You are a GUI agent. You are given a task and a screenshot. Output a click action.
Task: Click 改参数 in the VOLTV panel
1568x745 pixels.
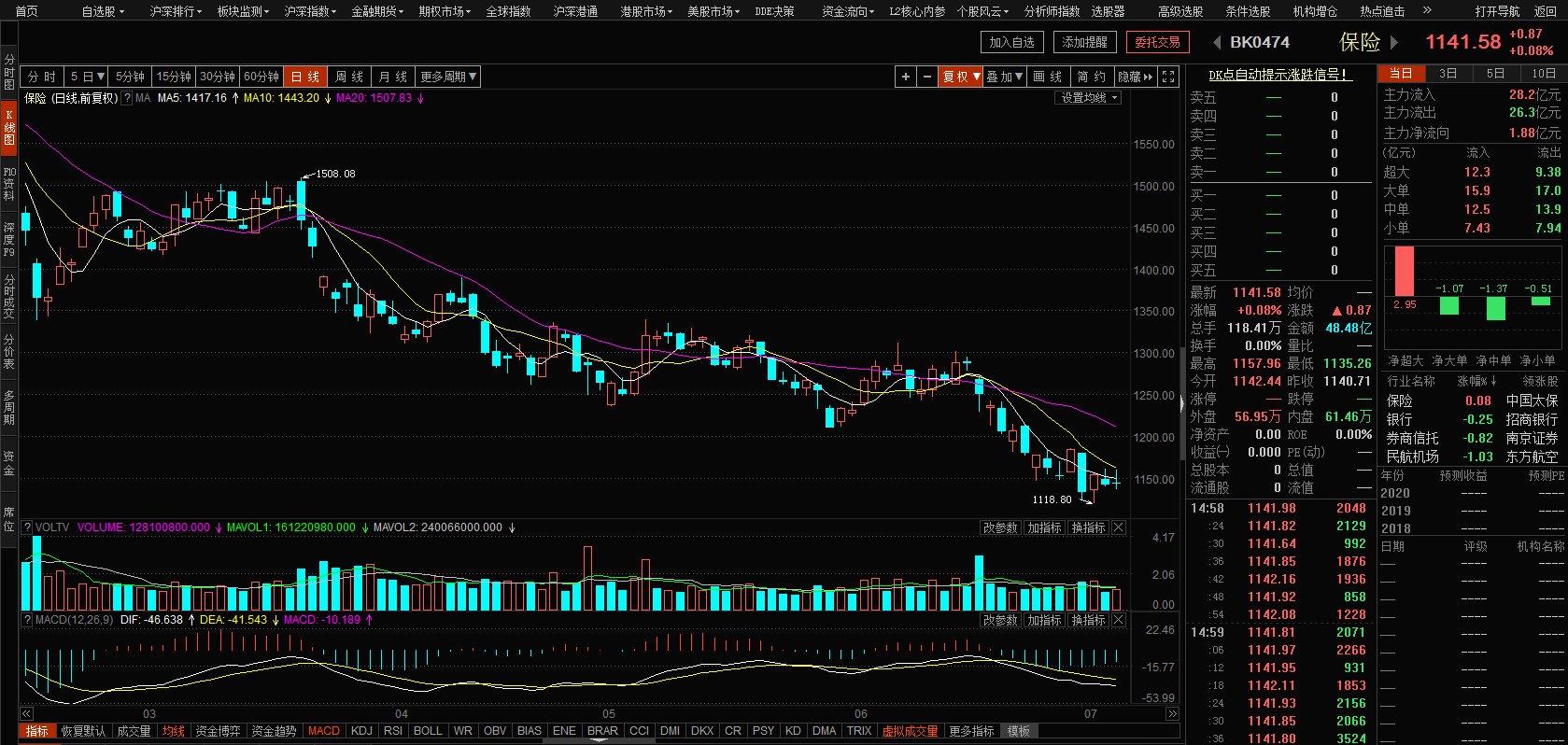pyautogui.click(x=1000, y=527)
